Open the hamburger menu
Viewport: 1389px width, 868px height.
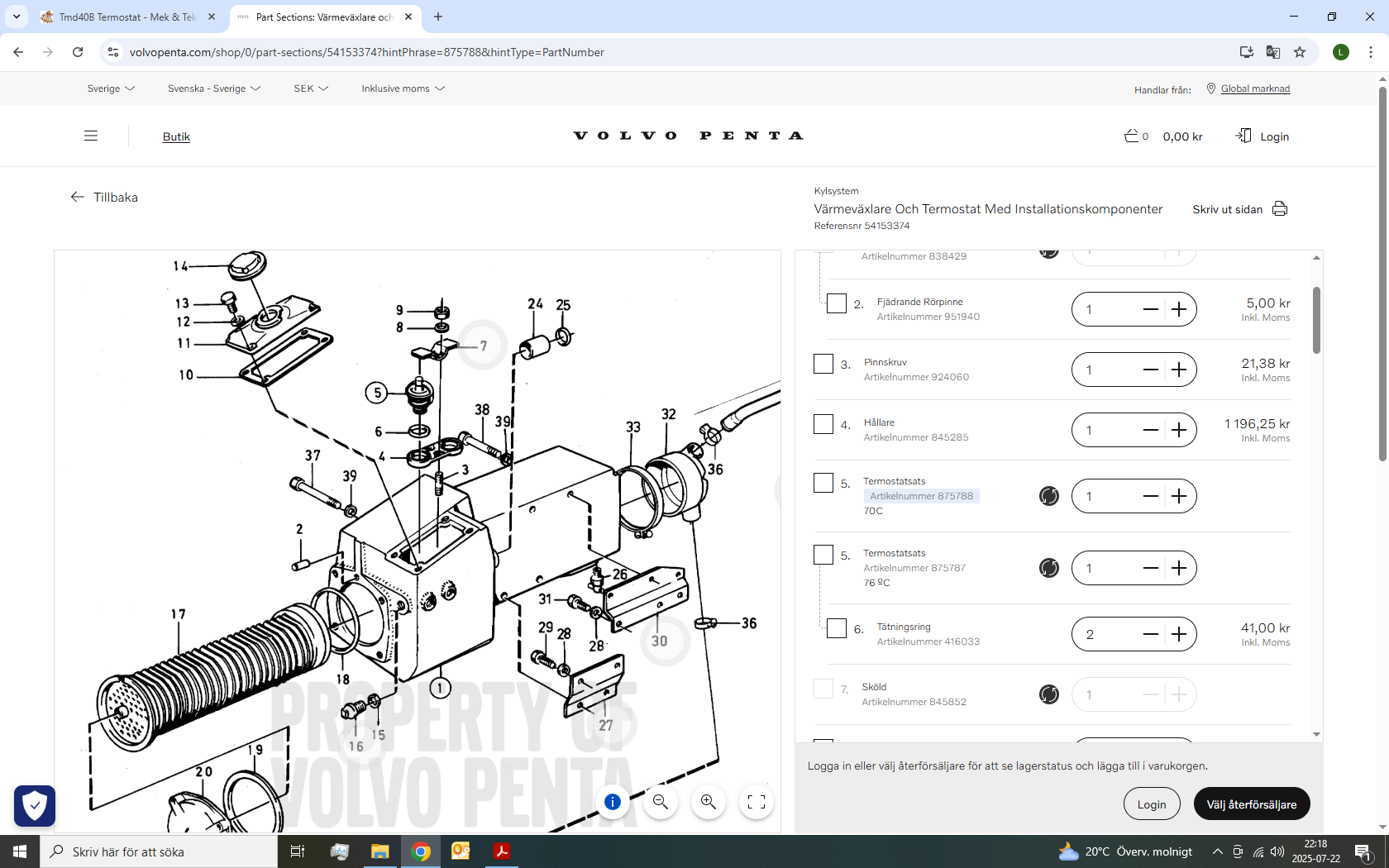pyautogui.click(x=91, y=136)
